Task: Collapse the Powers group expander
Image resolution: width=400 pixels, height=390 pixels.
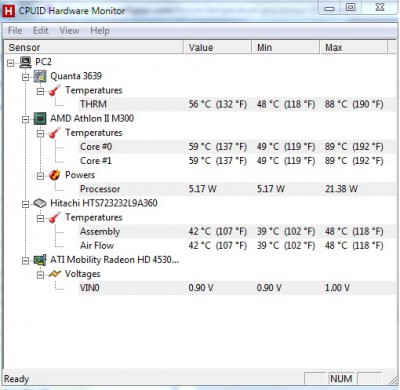Action: [40, 176]
